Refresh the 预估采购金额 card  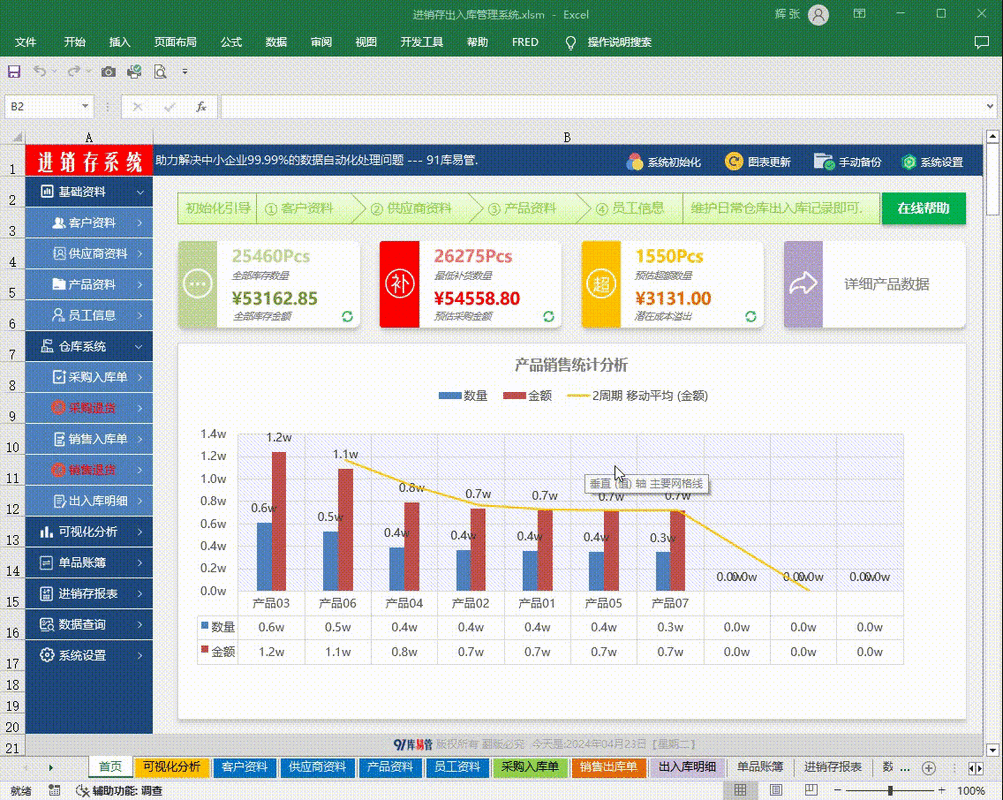point(549,317)
